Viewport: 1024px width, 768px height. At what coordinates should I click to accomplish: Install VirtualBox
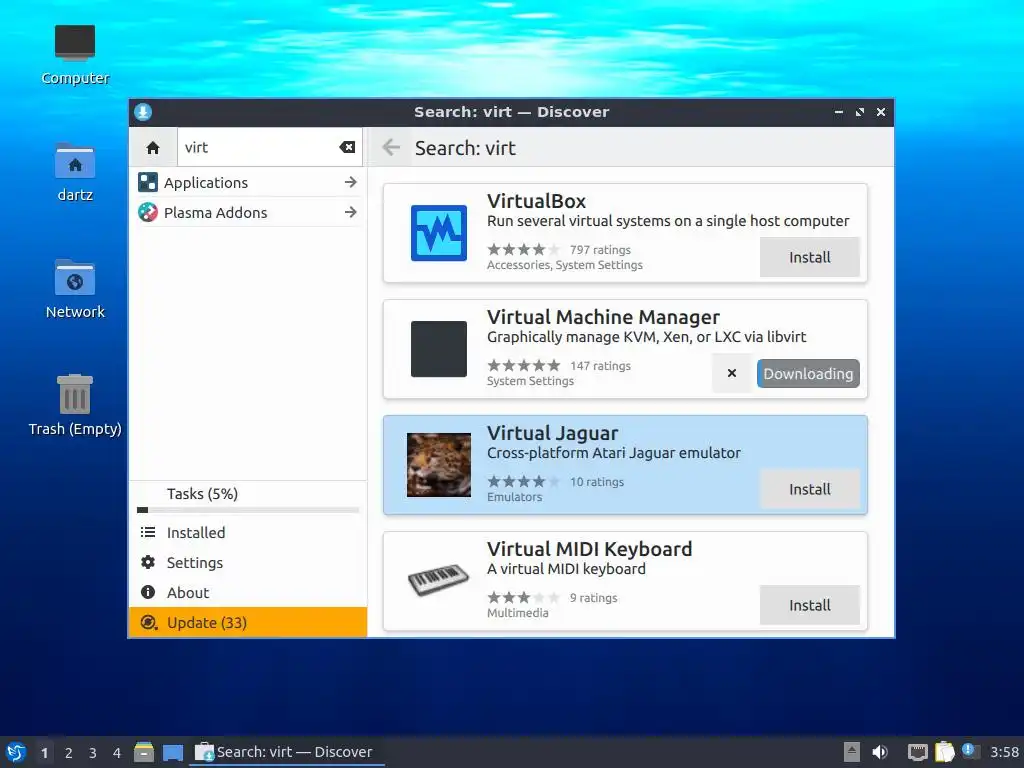coord(810,257)
